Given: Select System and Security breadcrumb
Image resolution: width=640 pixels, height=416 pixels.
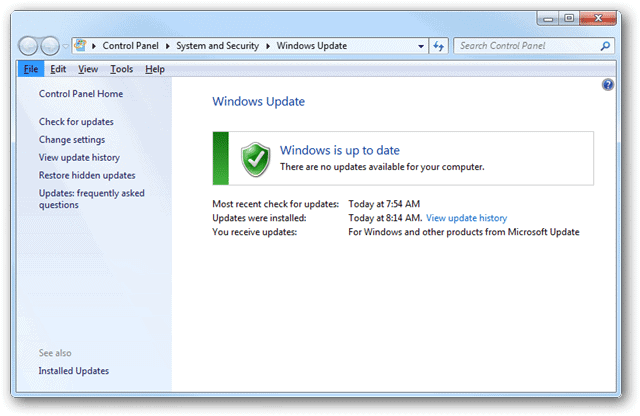Looking at the screenshot, I should (217, 46).
